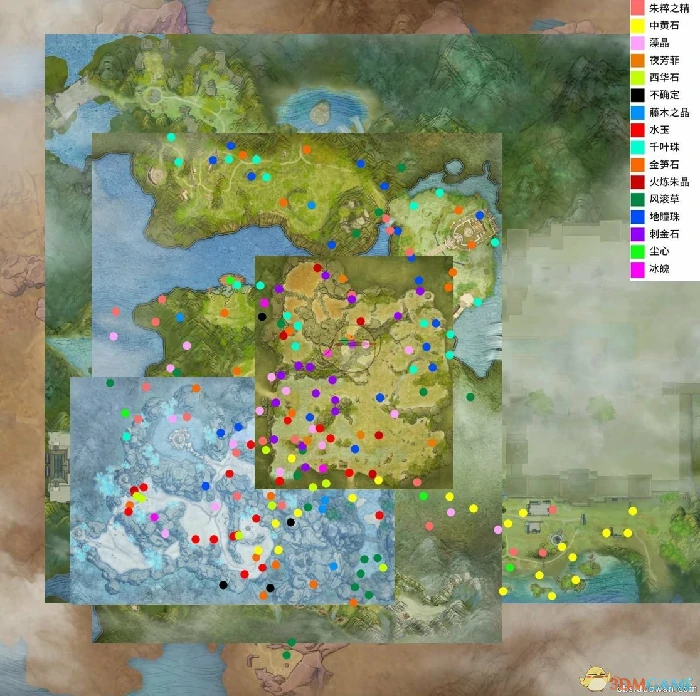The height and width of the screenshot is (696, 700).
Task: Select the 火炼朱晶 legend text label
Action: tap(669, 183)
